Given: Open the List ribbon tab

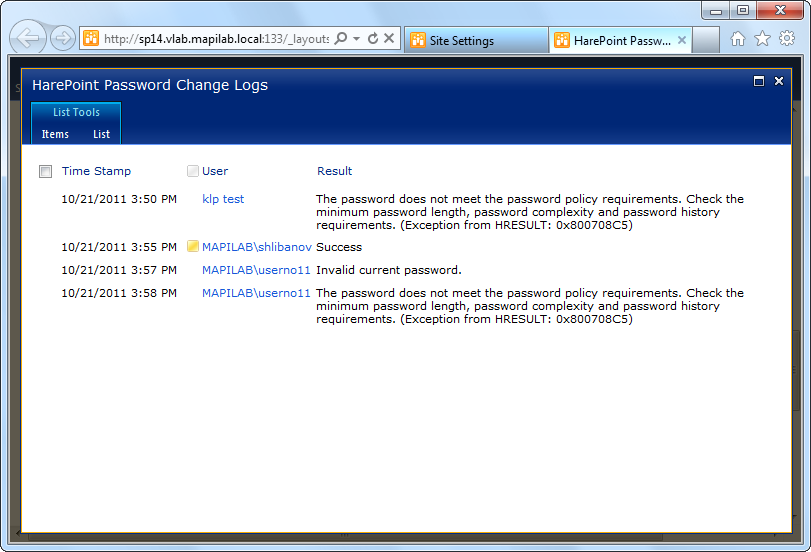Looking at the screenshot, I should click(x=101, y=134).
